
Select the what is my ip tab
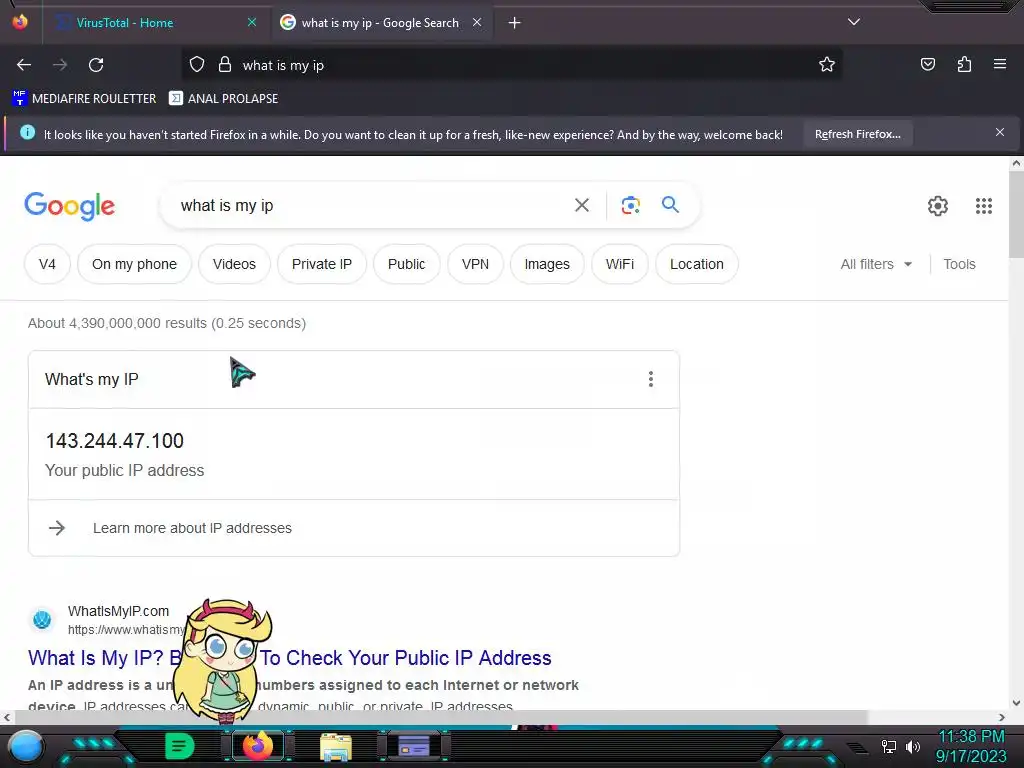click(382, 23)
